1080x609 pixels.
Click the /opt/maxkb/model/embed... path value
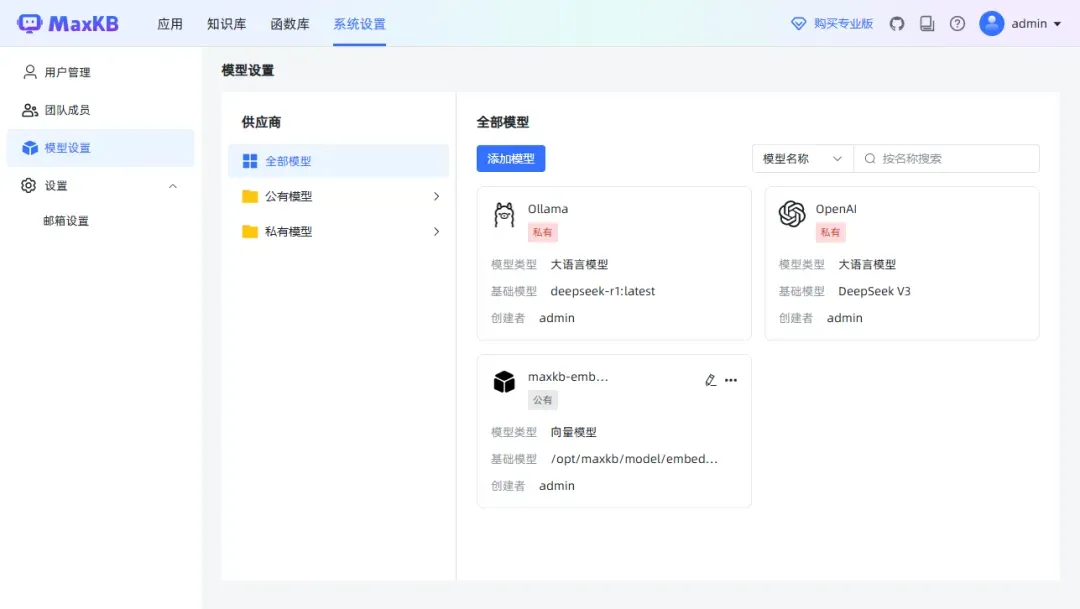[634, 459]
